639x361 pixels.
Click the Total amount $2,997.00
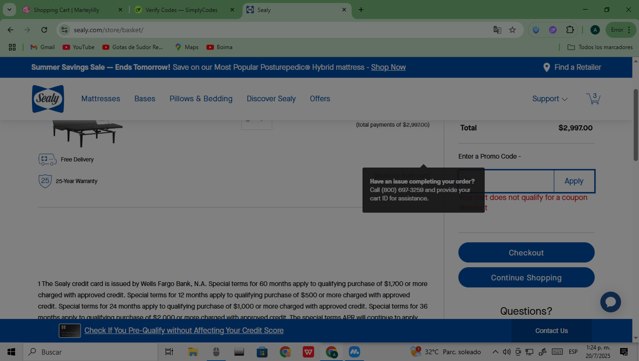click(x=575, y=128)
